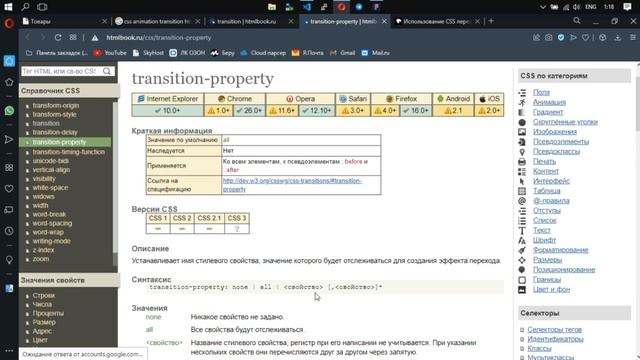Open File Explorer from taskbar
Image resolution: width=640 pixels, height=360 pixels.
click(x=272, y=7)
